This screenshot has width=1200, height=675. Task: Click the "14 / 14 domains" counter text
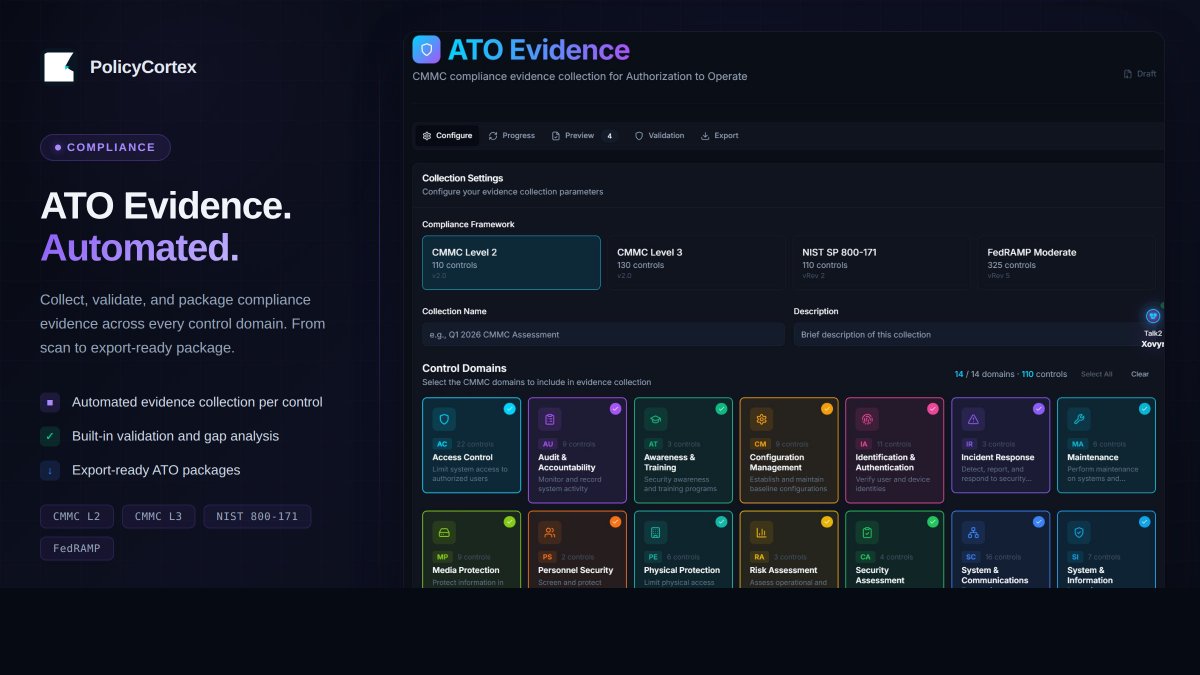[x=982, y=374]
